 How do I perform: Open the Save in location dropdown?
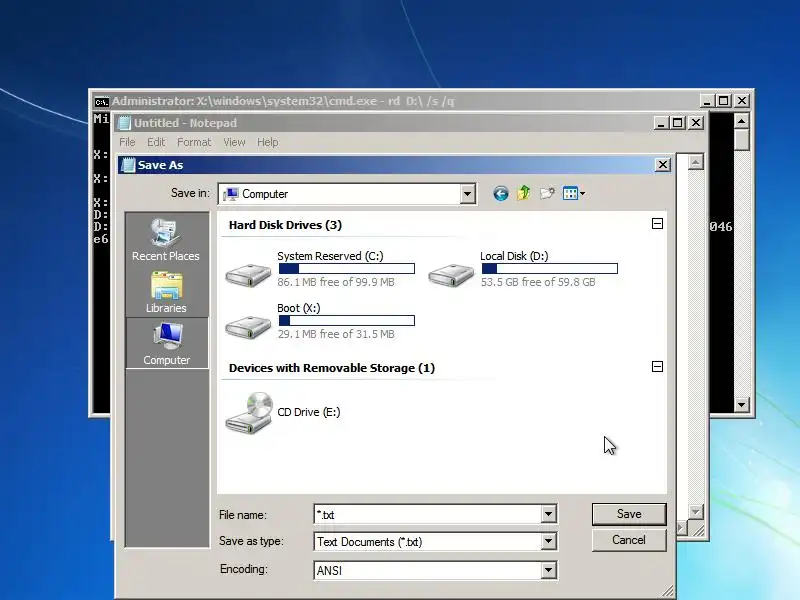467,194
